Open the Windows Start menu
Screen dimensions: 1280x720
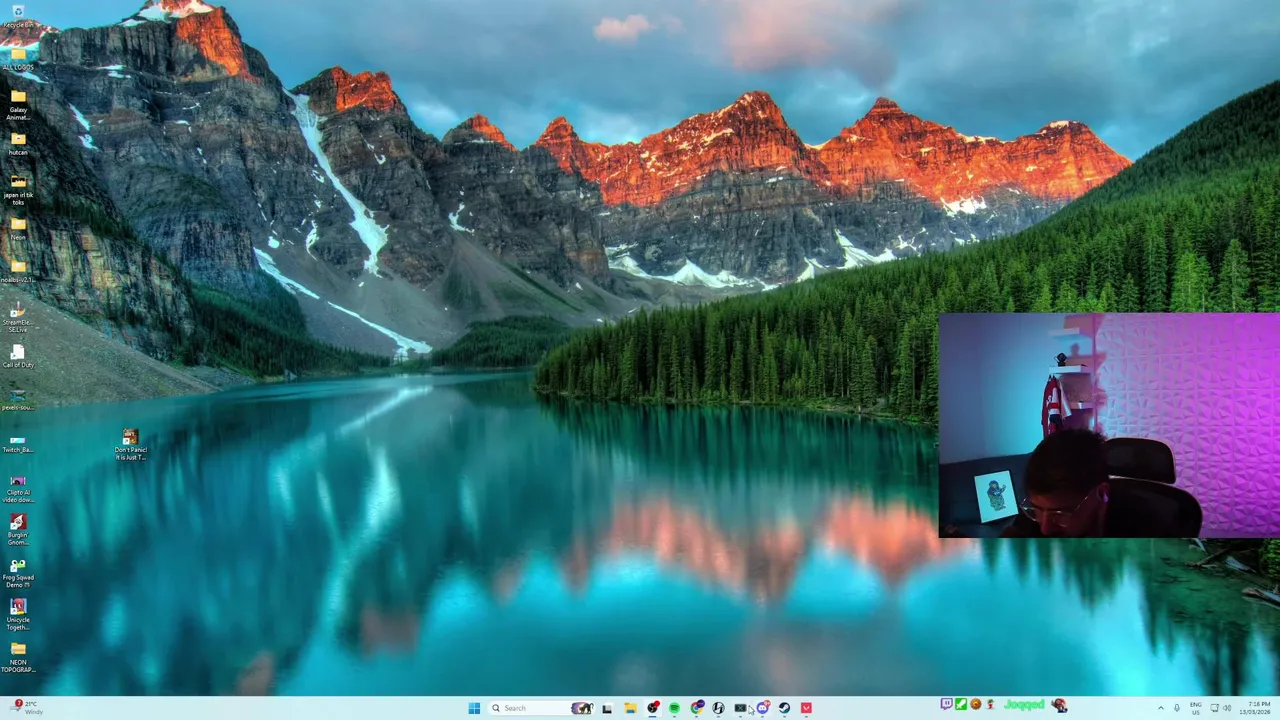click(474, 708)
